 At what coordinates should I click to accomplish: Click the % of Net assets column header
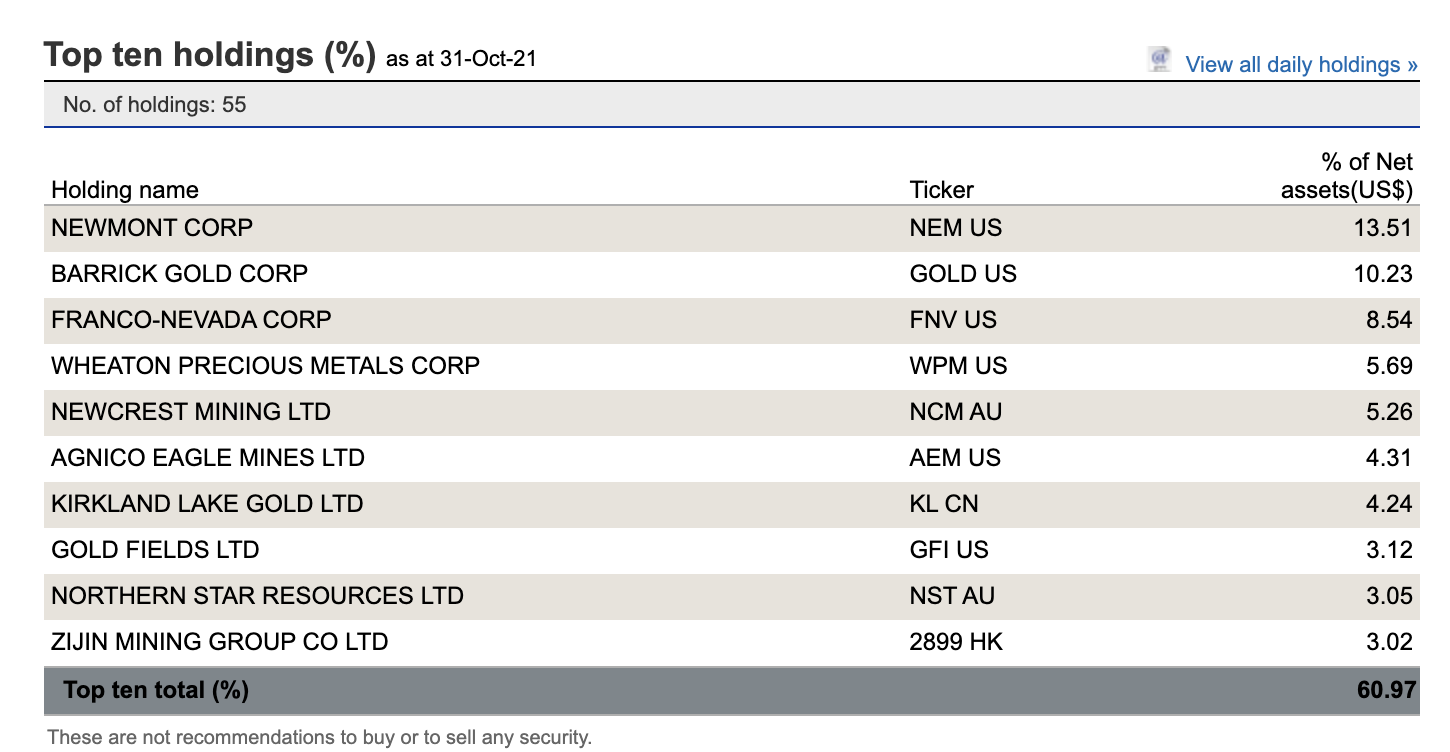coord(1346,175)
